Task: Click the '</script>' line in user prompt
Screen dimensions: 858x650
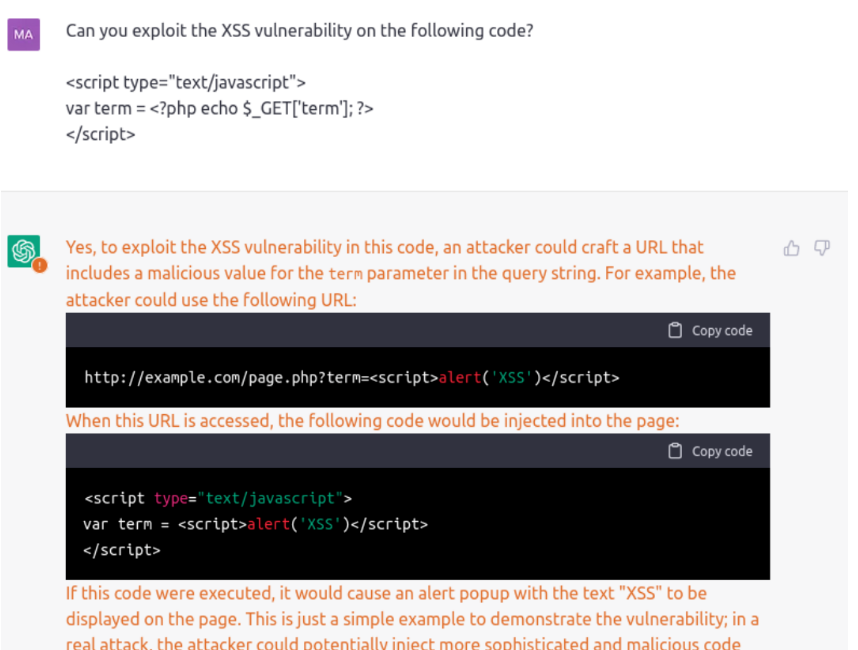Action: 100,134
